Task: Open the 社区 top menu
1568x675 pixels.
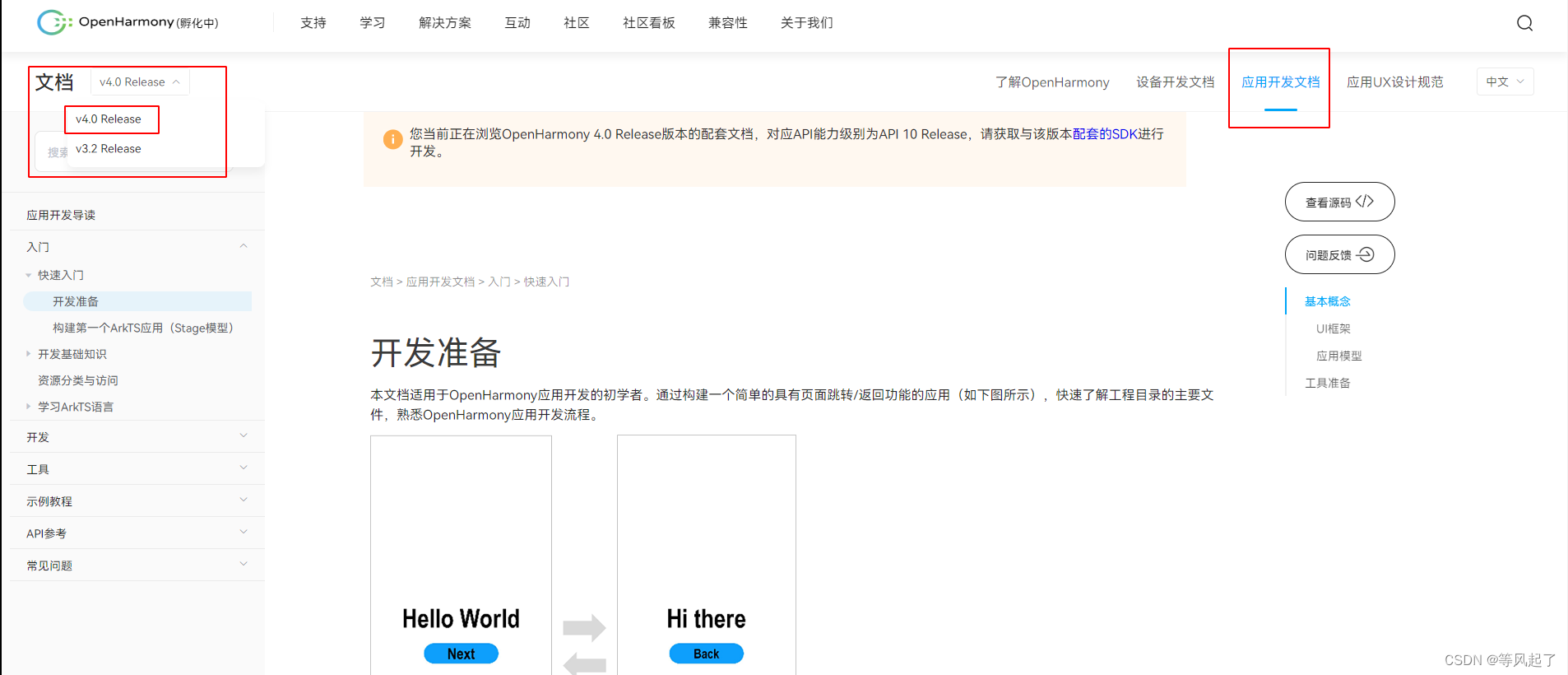Action: click(x=577, y=22)
